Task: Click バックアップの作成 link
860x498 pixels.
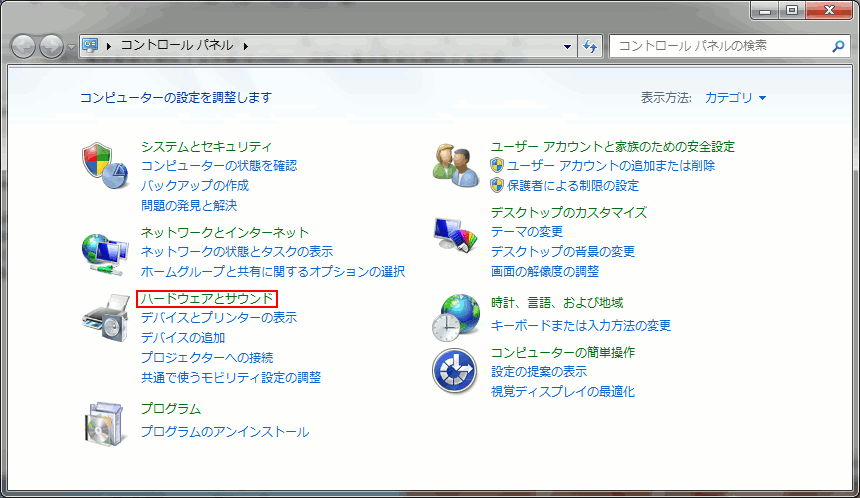Action: tap(195, 185)
